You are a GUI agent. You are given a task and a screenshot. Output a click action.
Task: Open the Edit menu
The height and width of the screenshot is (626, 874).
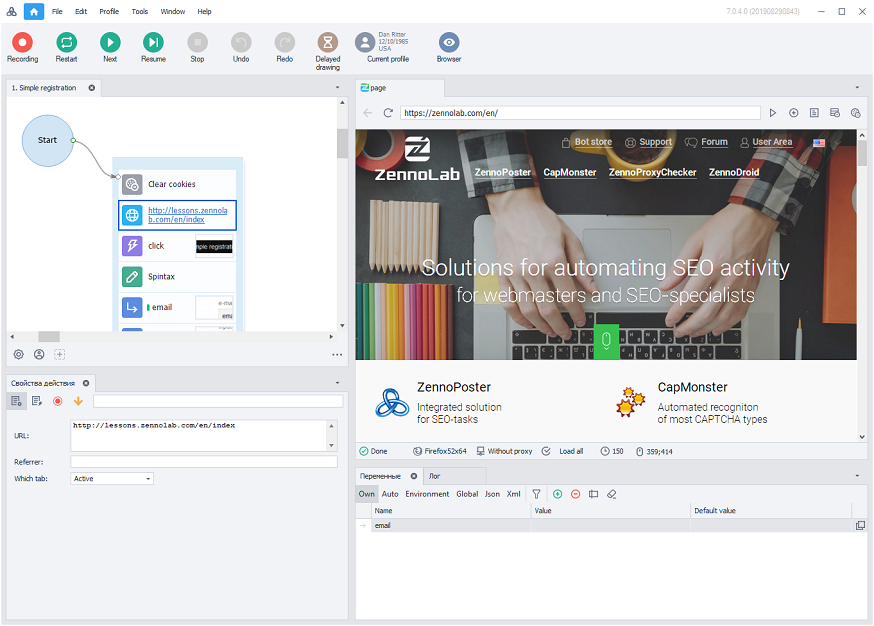tap(81, 11)
